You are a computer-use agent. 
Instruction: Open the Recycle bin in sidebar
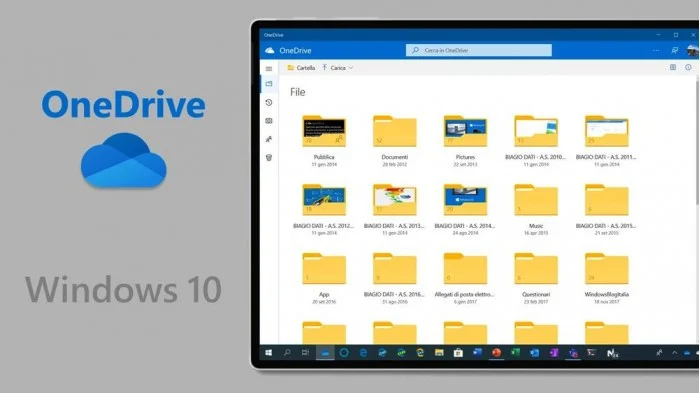point(269,158)
